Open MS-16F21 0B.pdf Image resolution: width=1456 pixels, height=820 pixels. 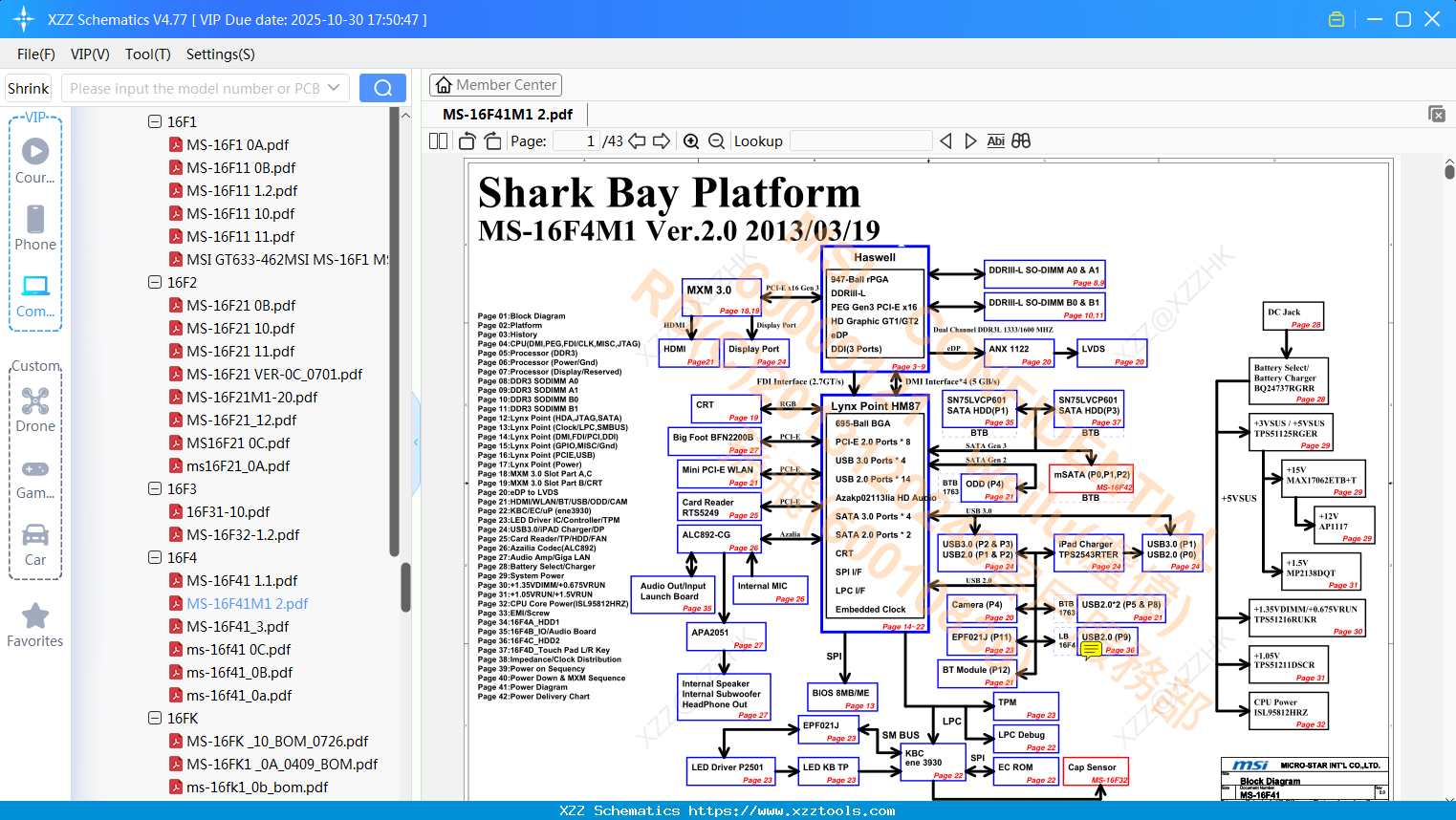241,305
